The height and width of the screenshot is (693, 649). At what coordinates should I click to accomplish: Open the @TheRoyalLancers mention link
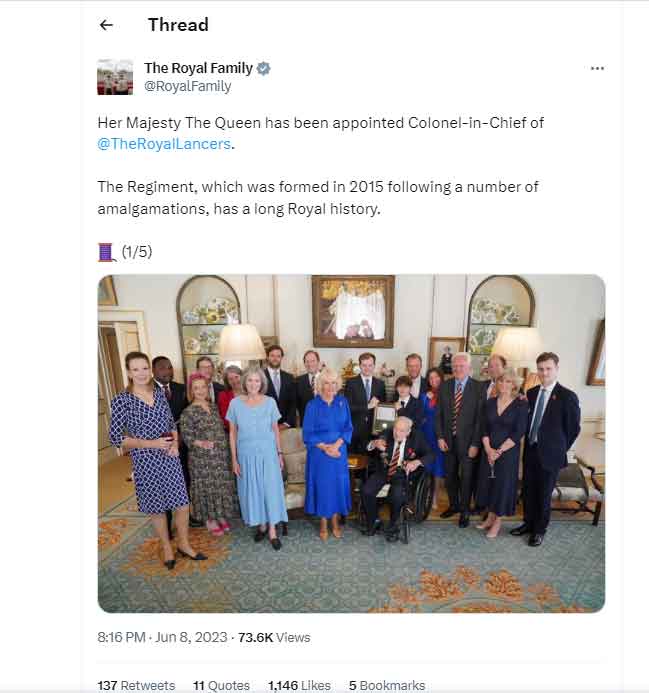click(164, 144)
